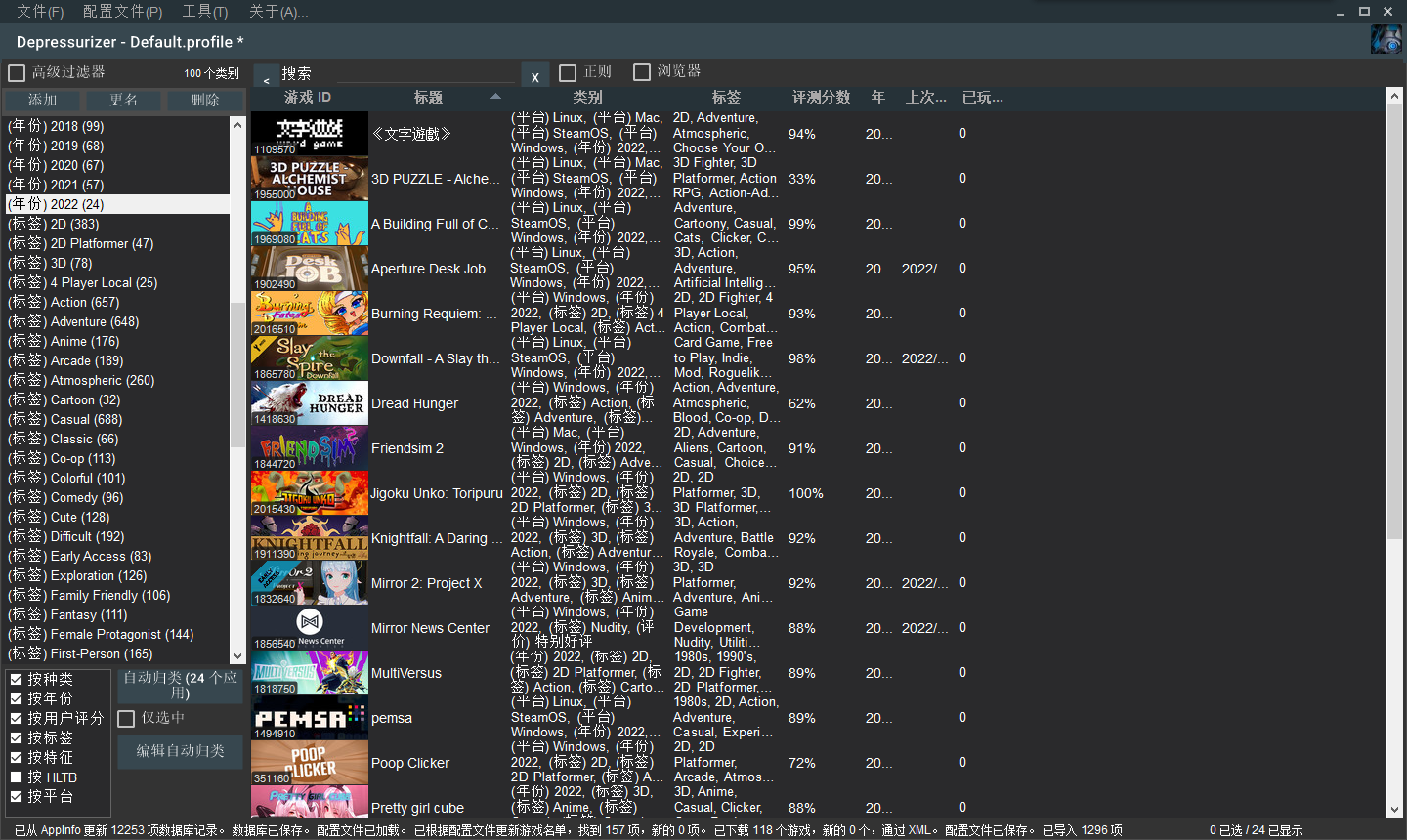Uncheck the 按标签 option
Screen dimensions: 1407x840
point(17,737)
